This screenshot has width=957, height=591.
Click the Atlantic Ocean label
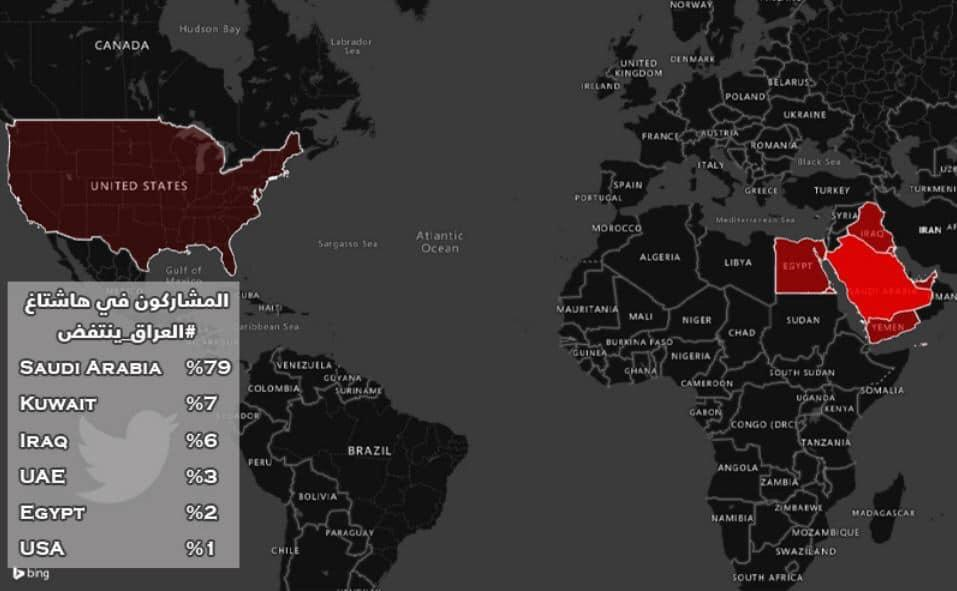[x=440, y=241]
